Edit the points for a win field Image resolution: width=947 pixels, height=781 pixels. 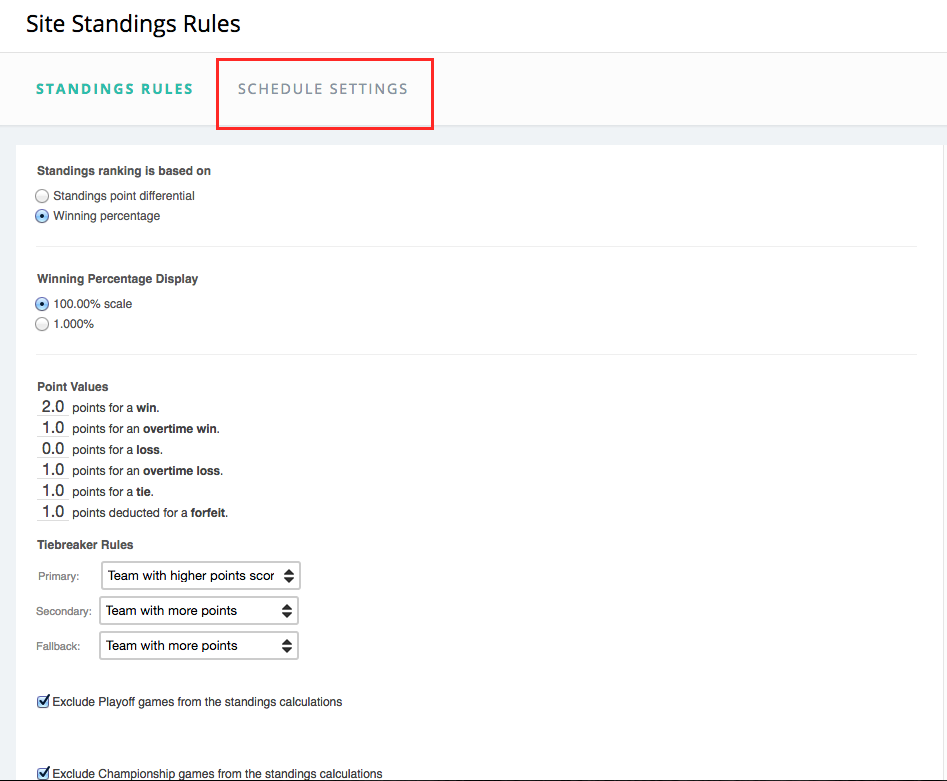[53, 406]
